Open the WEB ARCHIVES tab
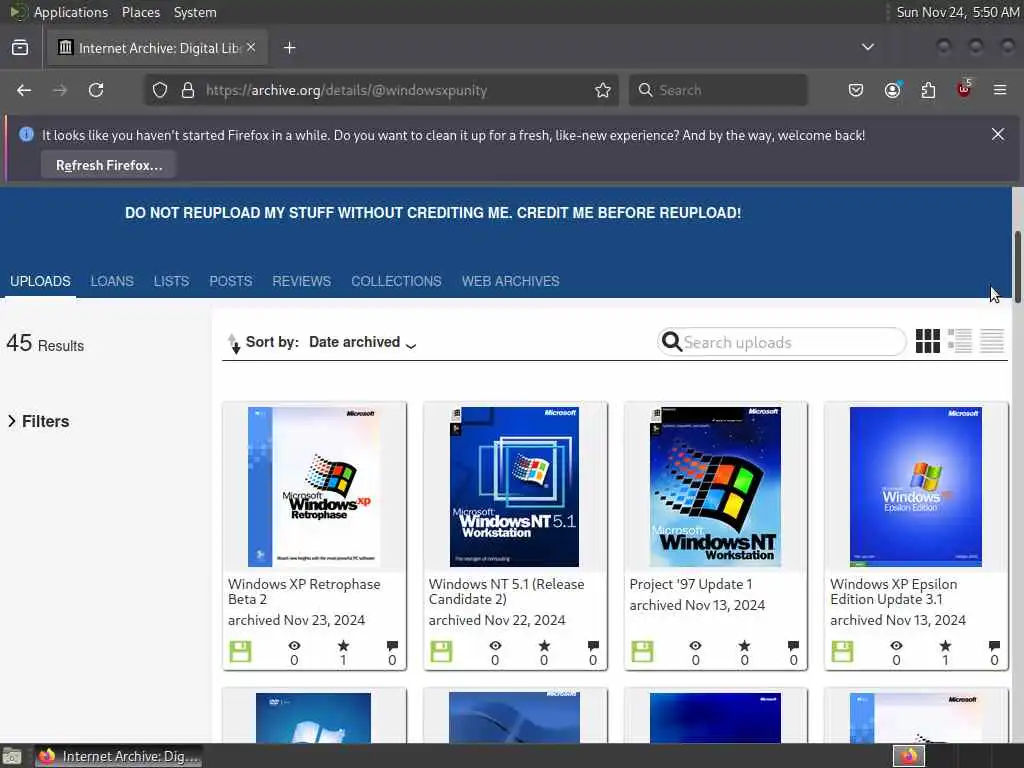 tap(511, 281)
